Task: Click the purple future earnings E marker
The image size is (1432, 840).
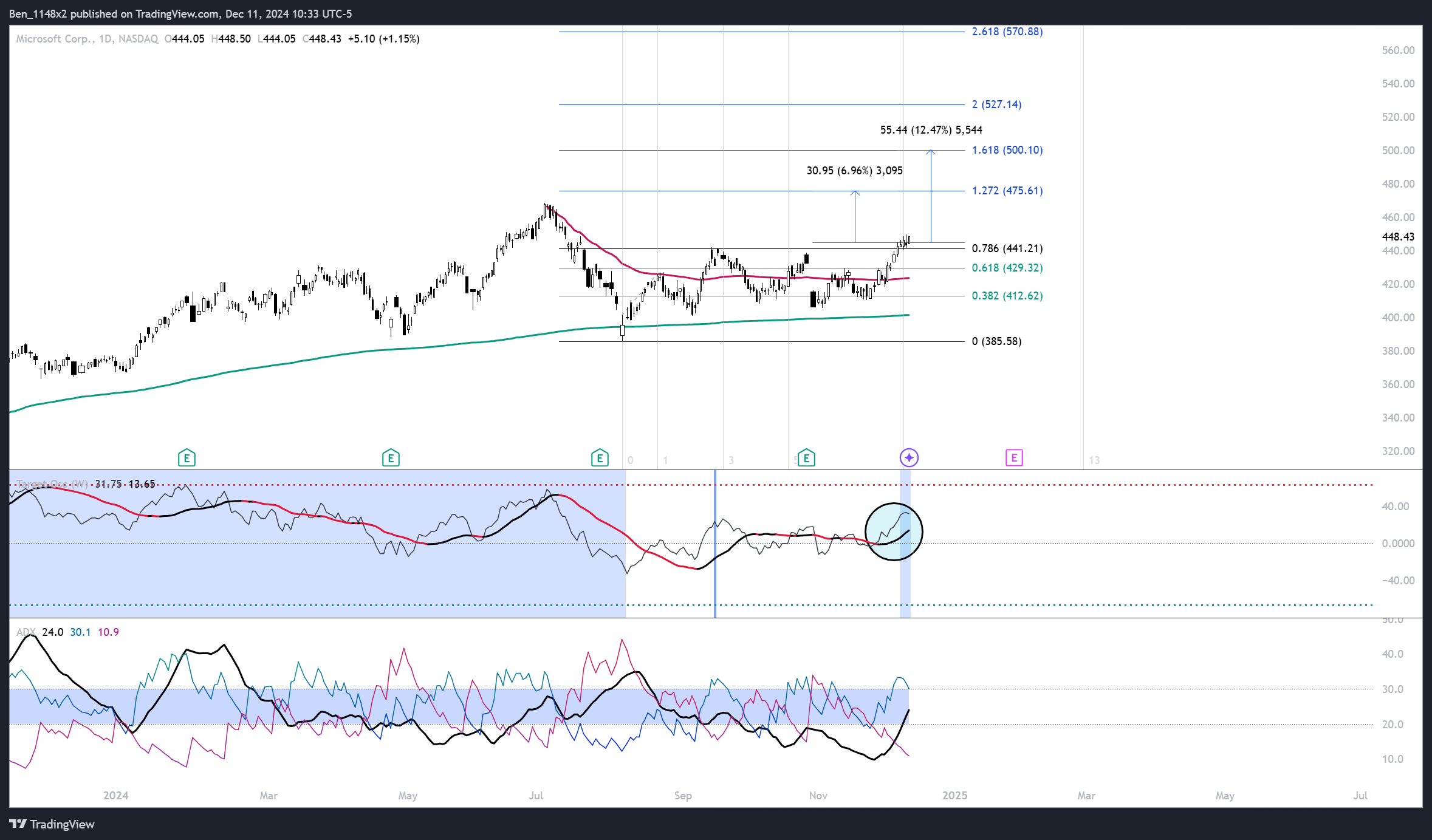Action: (1014, 458)
